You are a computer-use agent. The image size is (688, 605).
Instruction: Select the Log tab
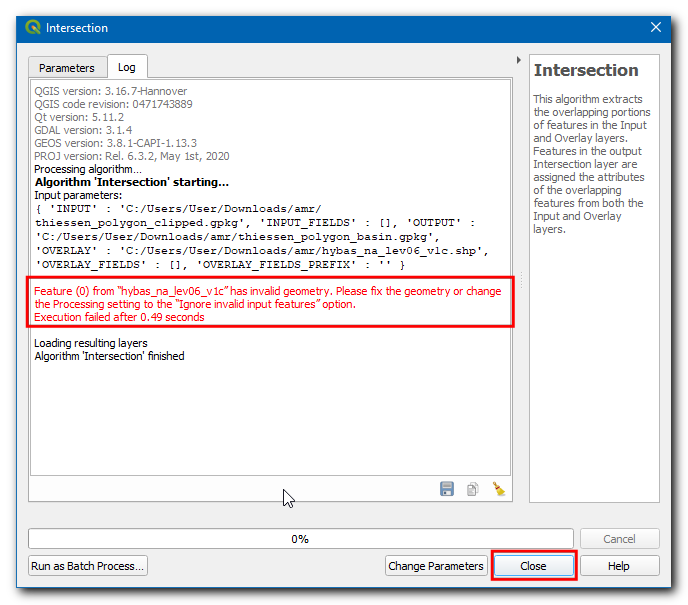[127, 67]
